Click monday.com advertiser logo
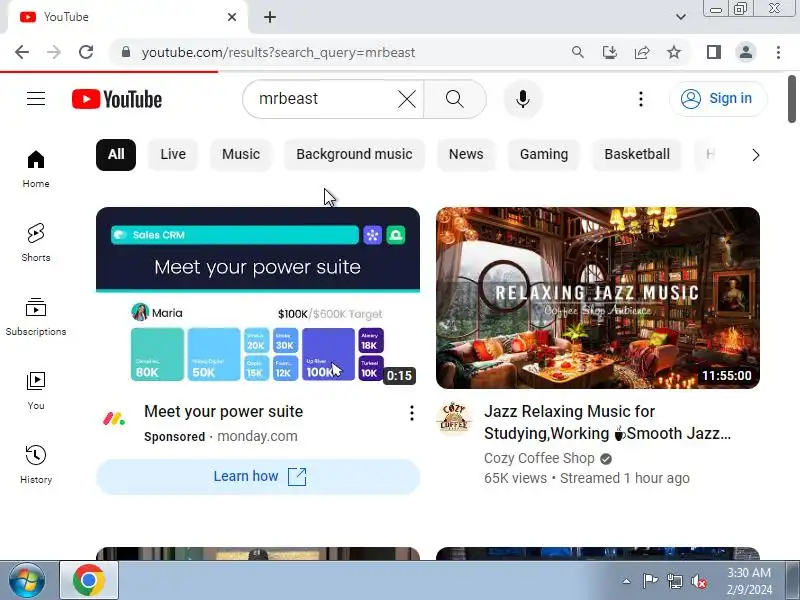The width and height of the screenshot is (800, 600). [x=113, y=419]
